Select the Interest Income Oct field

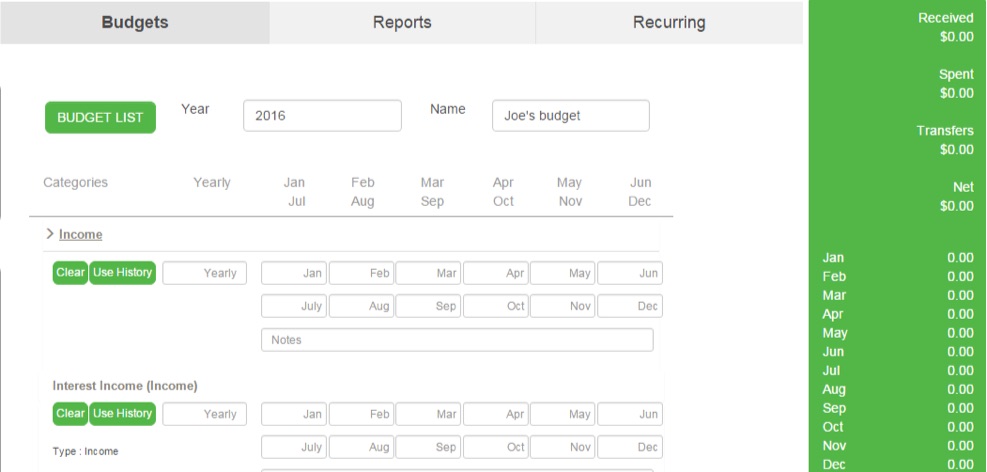(496, 447)
